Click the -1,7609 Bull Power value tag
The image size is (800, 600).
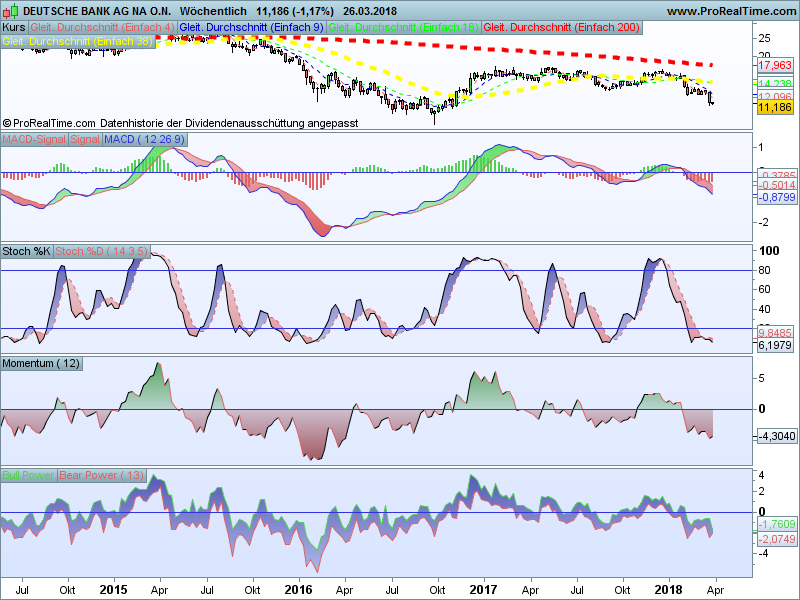click(776, 524)
